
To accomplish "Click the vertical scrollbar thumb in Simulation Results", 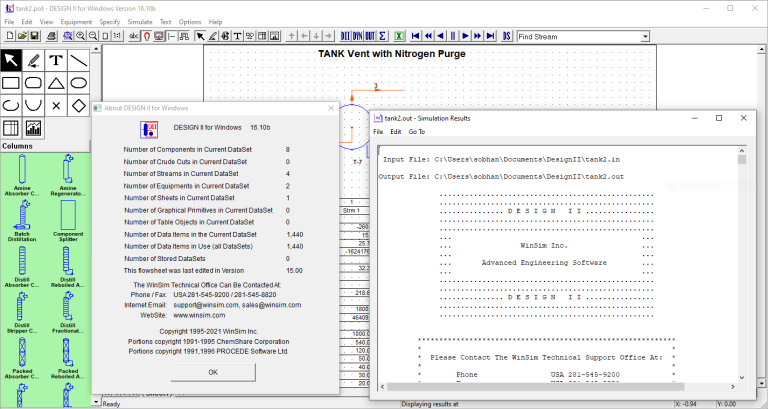I will coord(742,160).
